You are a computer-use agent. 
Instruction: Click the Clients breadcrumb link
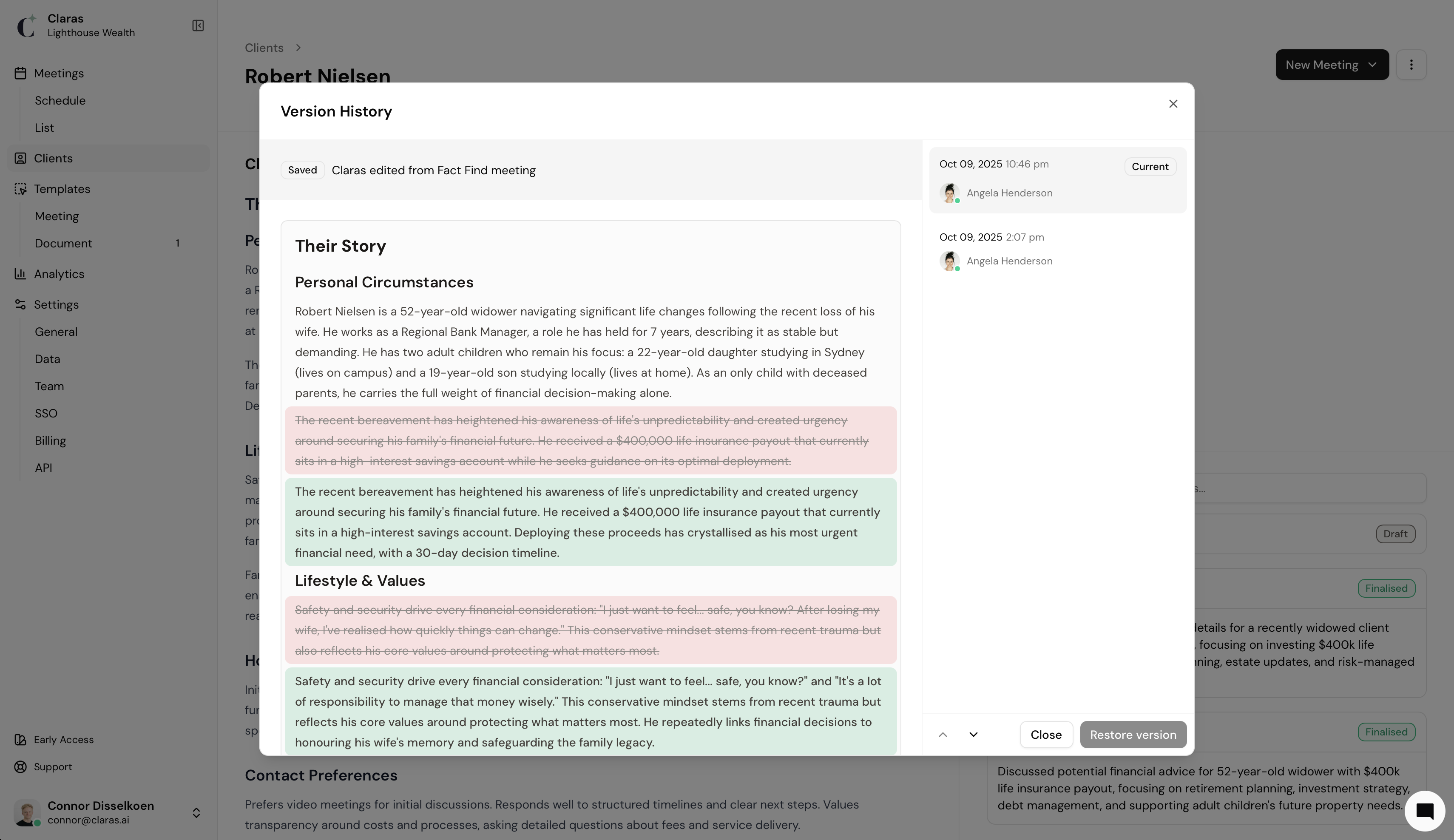264,48
